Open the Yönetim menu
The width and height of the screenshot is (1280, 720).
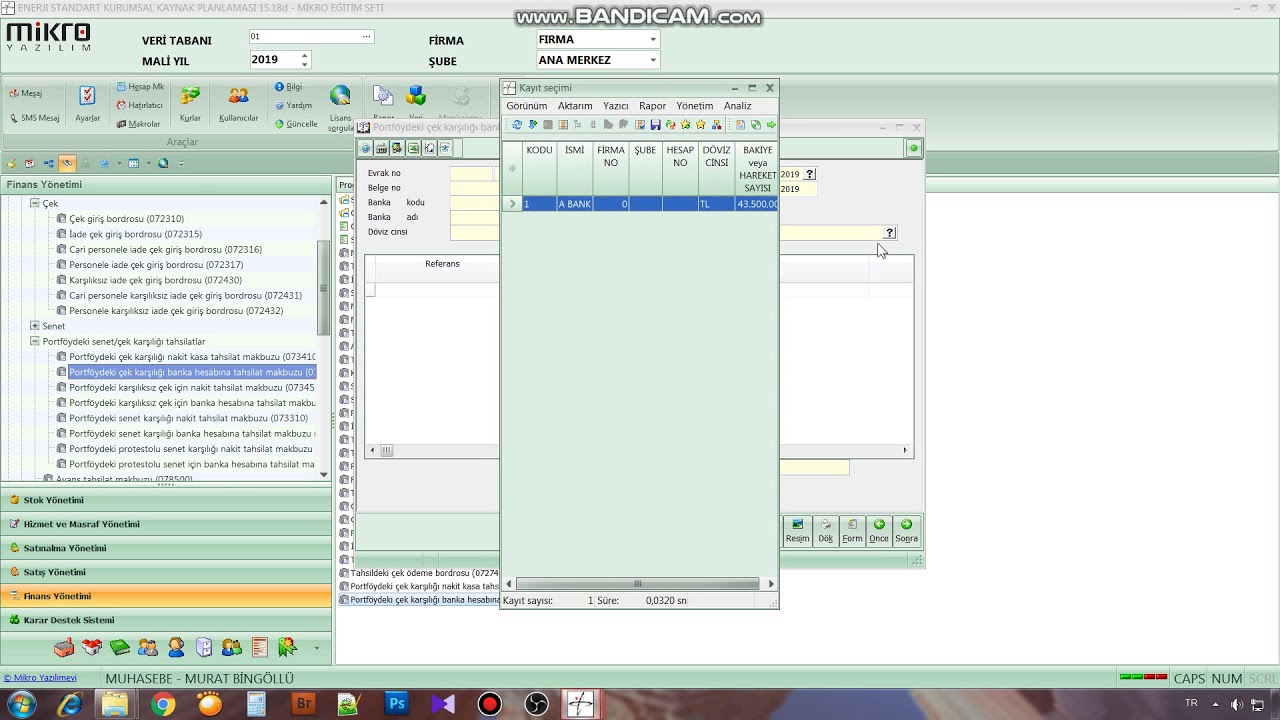click(x=694, y=106)
